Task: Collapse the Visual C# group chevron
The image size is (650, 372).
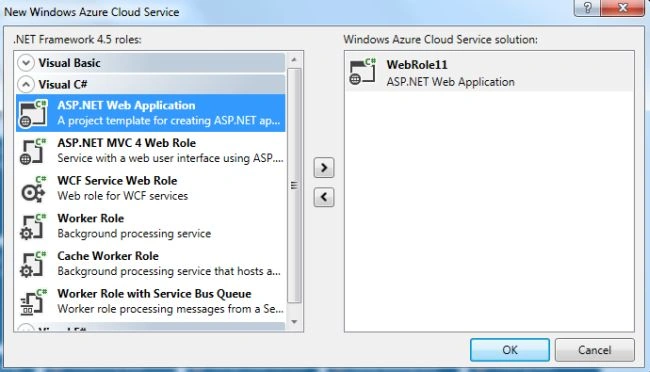Action: click(26, 84)
